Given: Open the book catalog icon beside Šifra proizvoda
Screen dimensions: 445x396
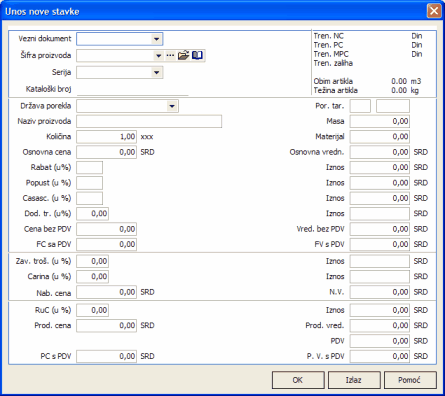Looking at the screenshot, I should pos(197,55).
